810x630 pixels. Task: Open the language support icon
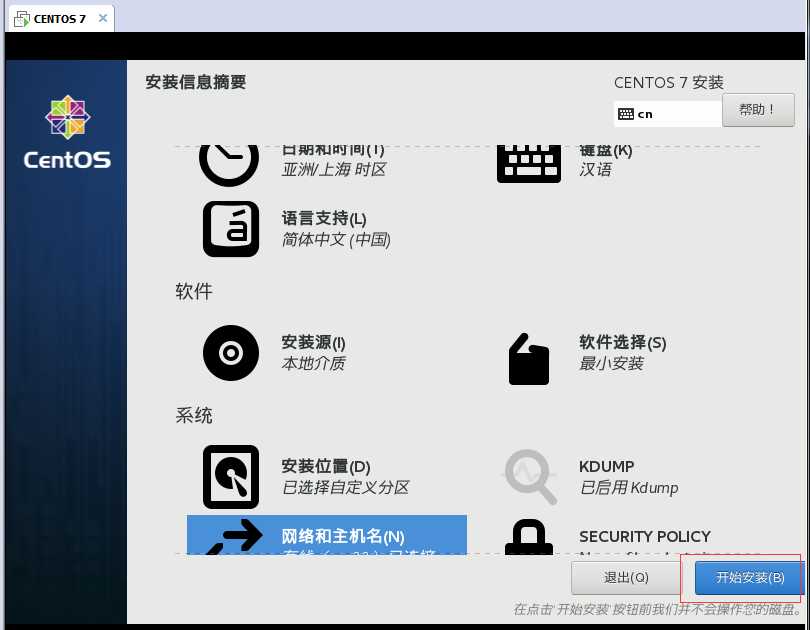(231, 229)
